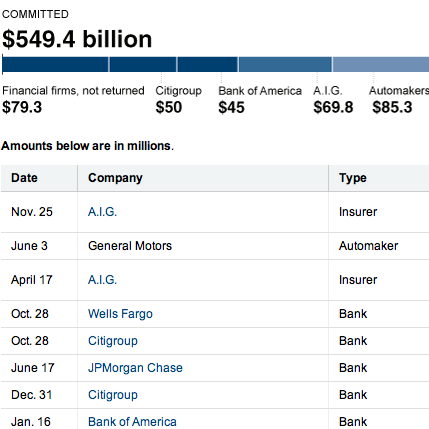Follow the Wells Fargo company link

(120, 314)
